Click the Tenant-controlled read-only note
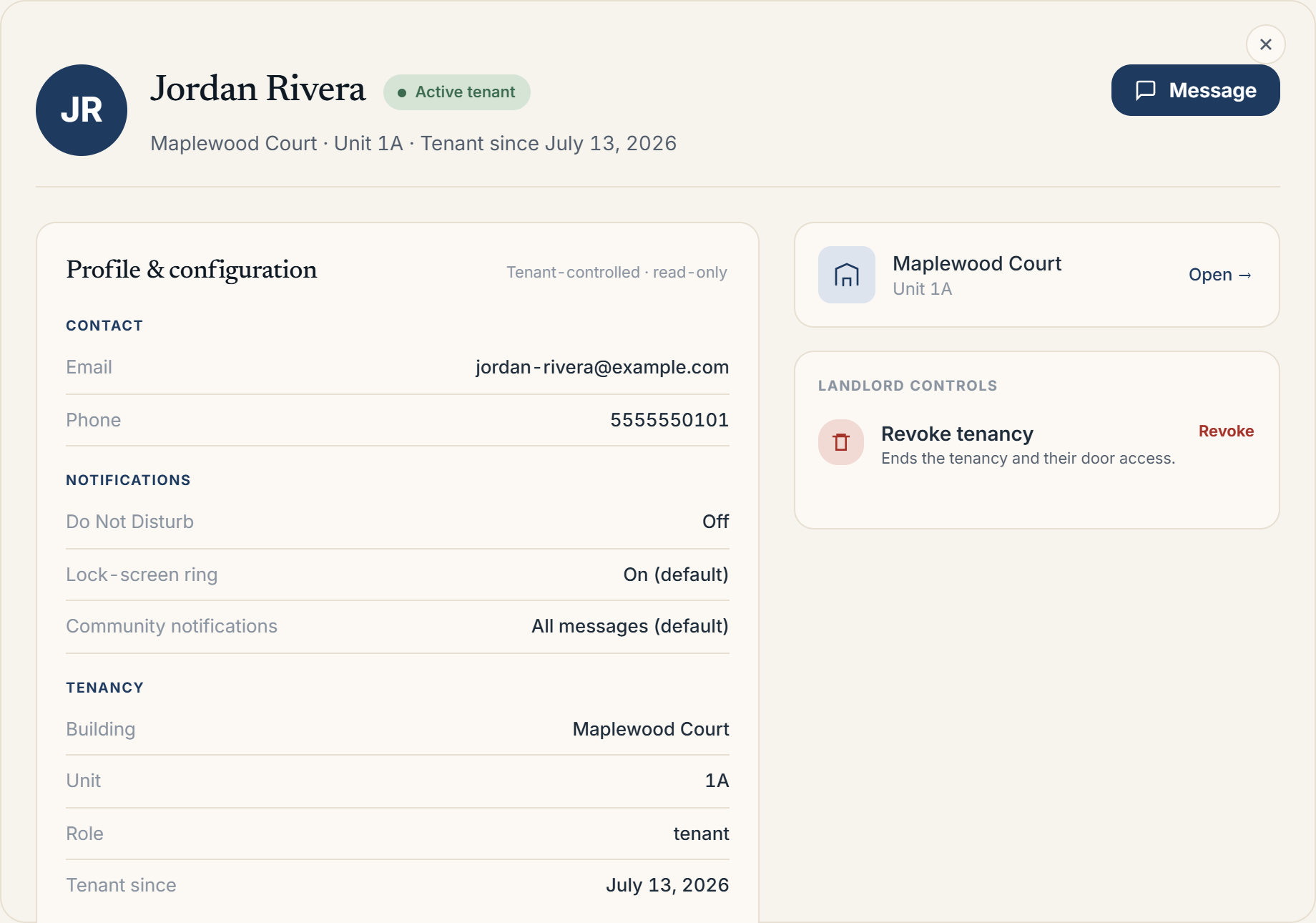 tap(617, 273)
